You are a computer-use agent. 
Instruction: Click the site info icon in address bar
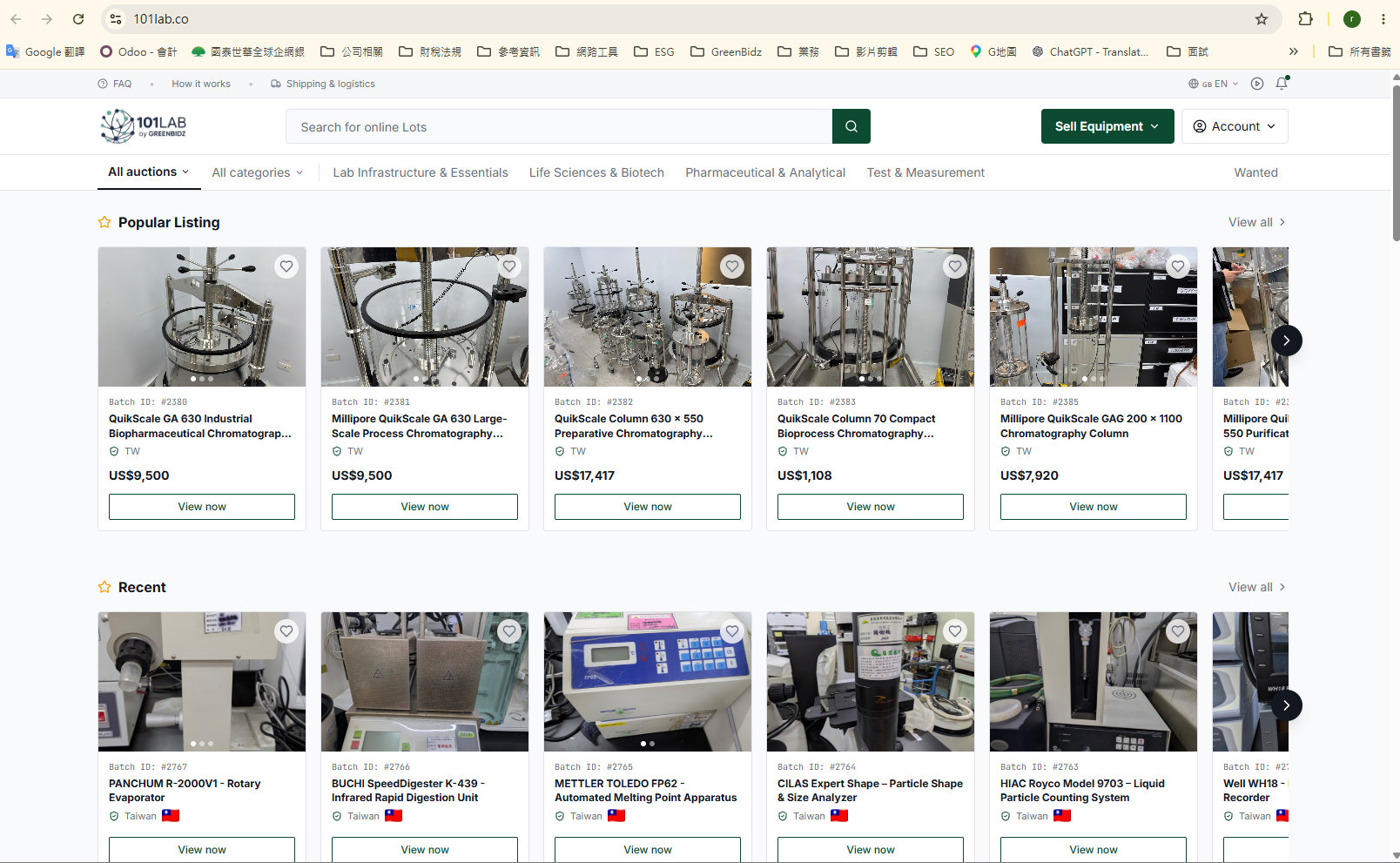point(116,19)
